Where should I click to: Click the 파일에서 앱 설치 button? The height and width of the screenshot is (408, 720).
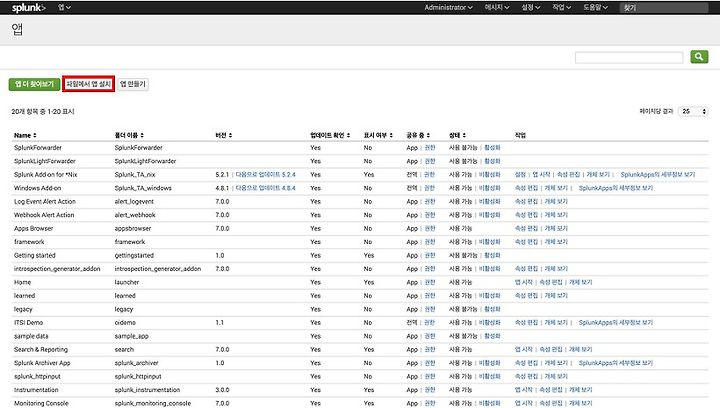pyautogui.click(x=89, y=84)
